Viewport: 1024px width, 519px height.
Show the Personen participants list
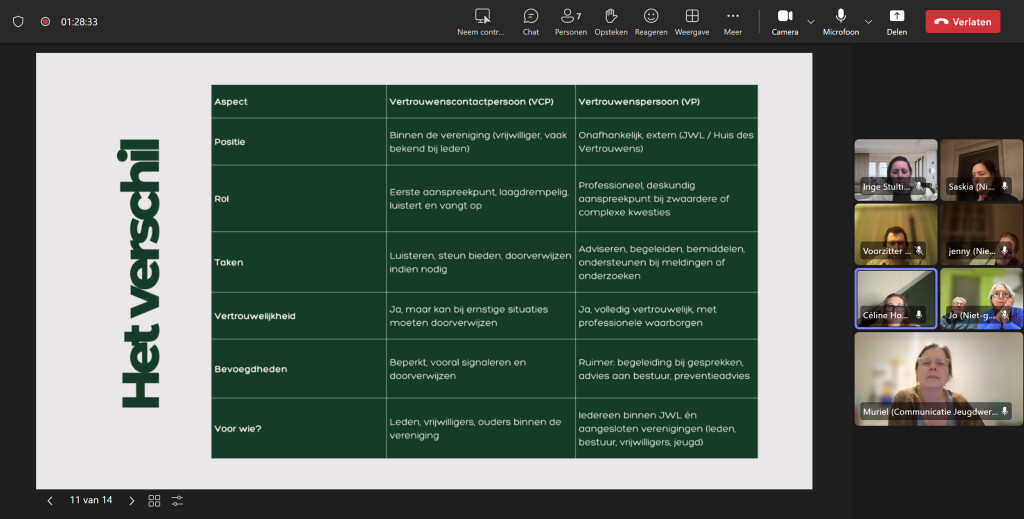[570, 21]
